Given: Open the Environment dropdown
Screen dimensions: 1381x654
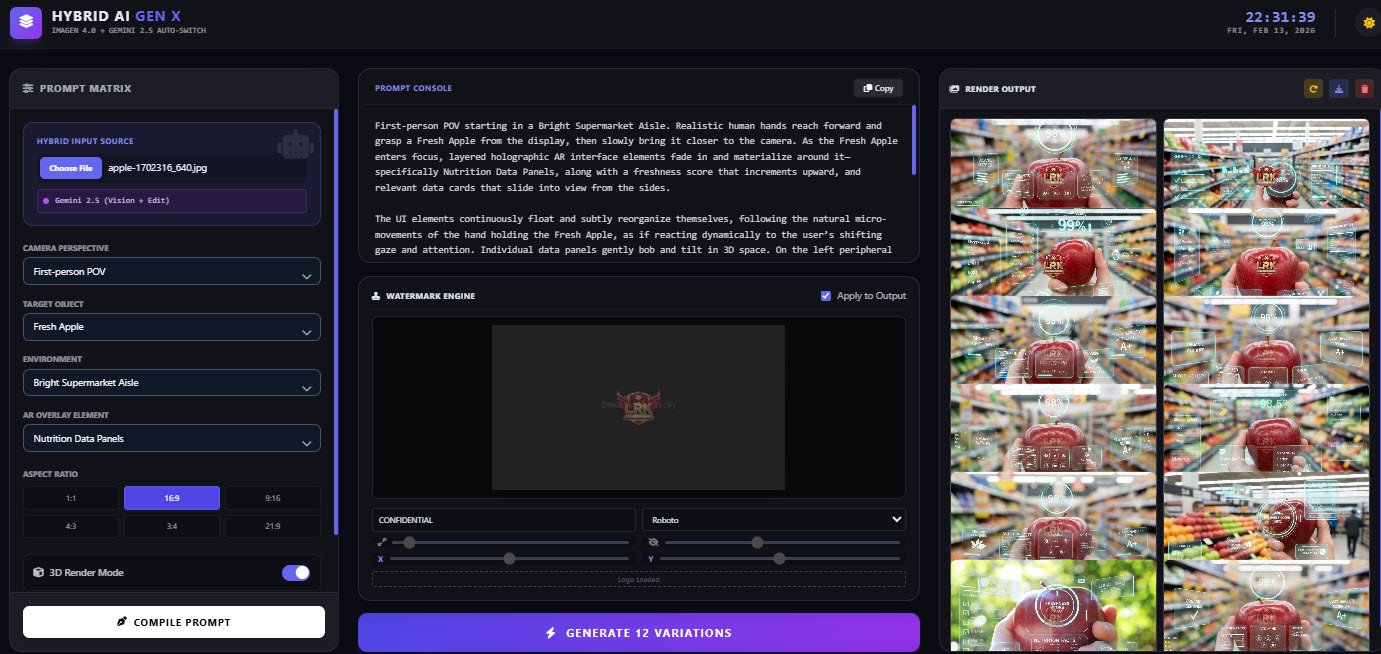Looking at the screenshot, I should click(172, 383).
